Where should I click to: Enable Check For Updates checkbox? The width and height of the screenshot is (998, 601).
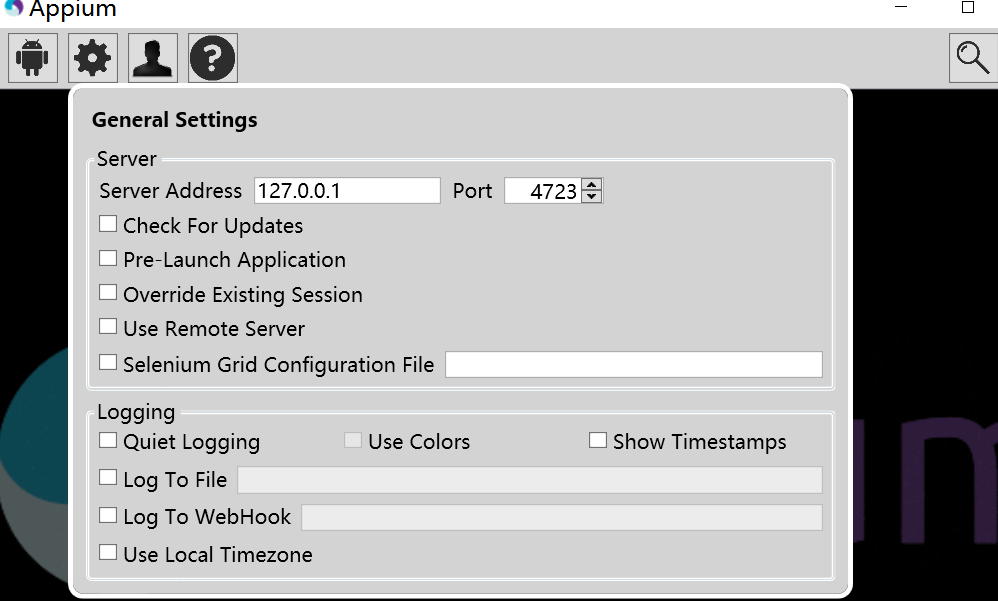(108, 224)
